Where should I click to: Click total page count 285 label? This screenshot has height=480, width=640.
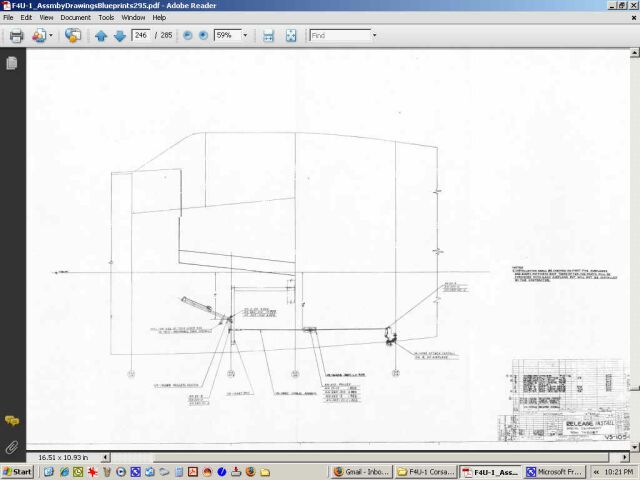[x=166, y=36]
